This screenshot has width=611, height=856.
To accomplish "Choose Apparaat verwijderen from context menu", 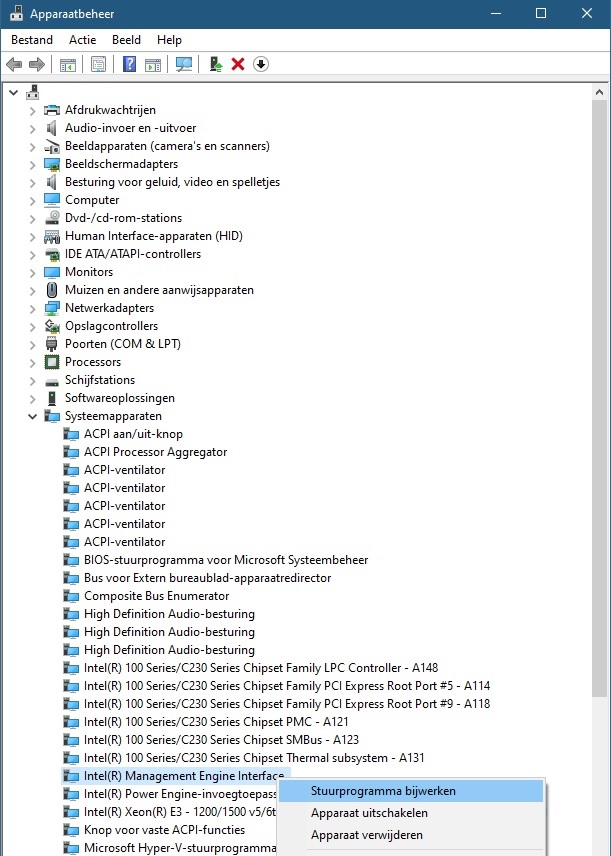I will tap(411, 835).
